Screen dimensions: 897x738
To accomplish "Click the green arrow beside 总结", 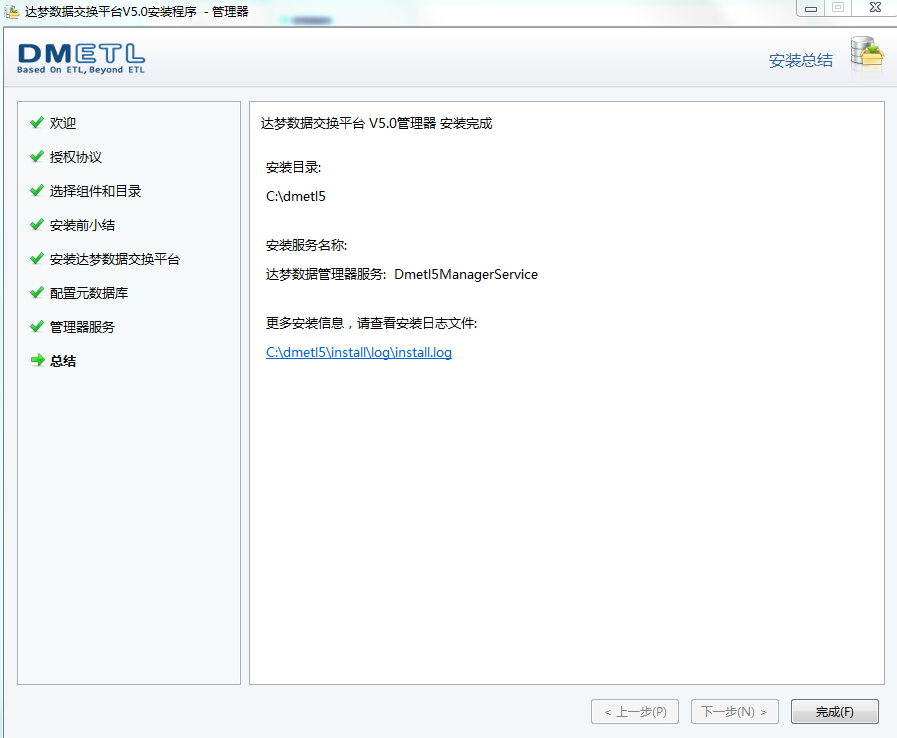I will pyautogui.click(x=37, y=360).
